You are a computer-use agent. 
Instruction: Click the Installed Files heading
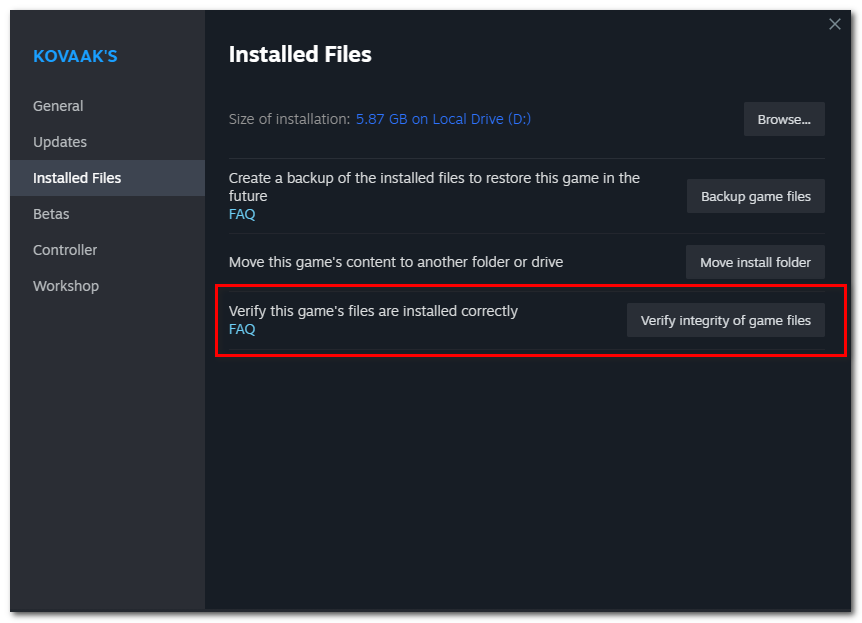300,54
